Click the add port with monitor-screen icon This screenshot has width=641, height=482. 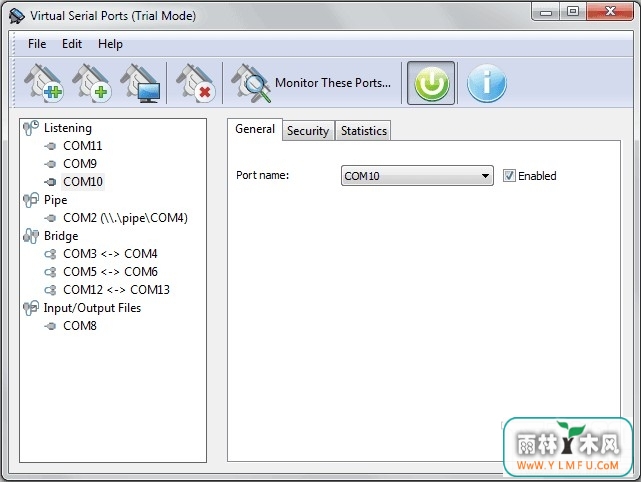pos(140,83)
